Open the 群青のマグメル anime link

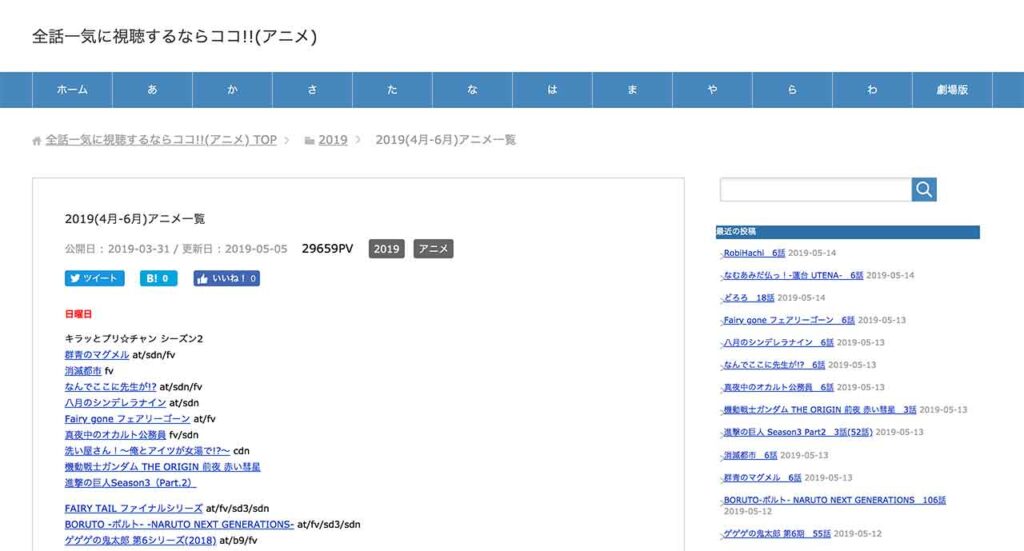[97, 354]
